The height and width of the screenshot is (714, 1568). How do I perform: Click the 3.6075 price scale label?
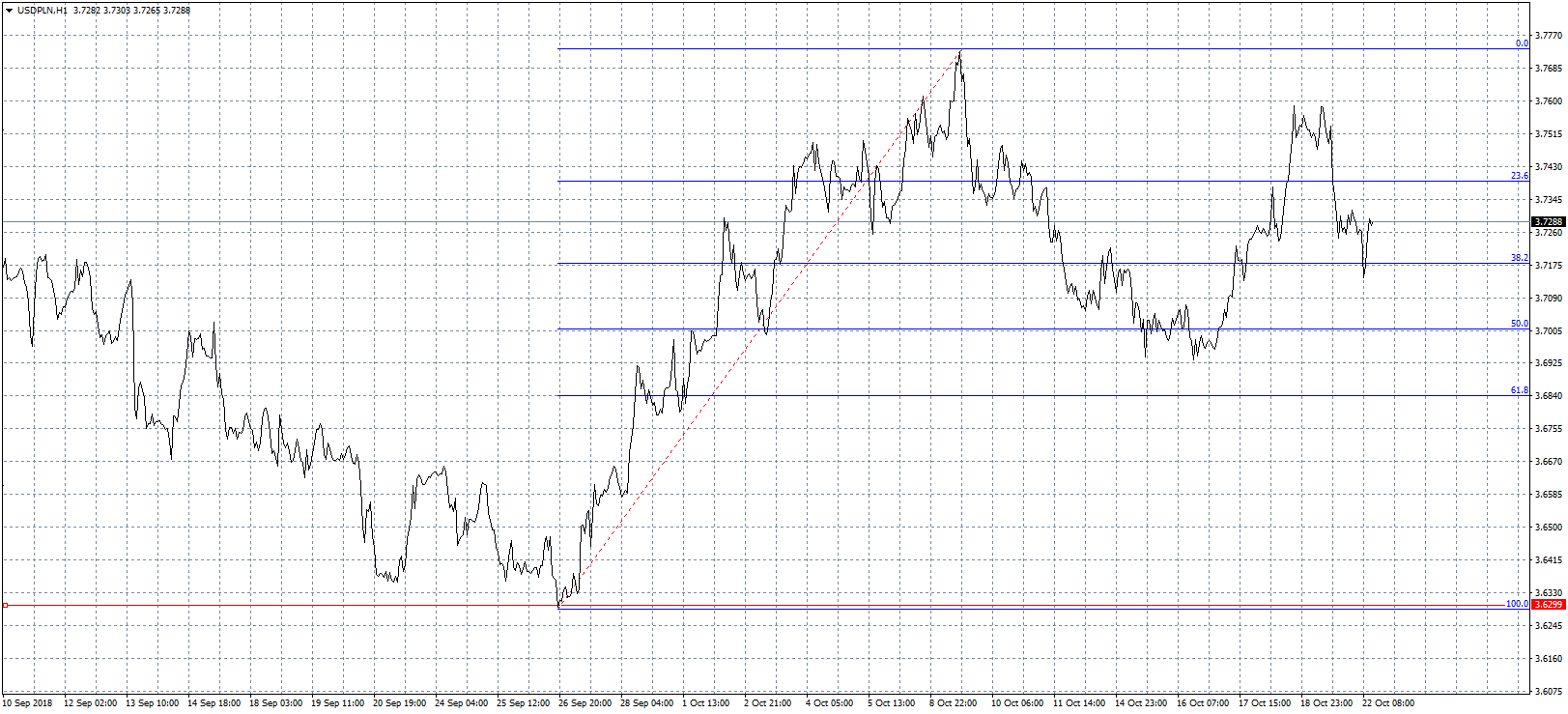(x=1549, y=691)
